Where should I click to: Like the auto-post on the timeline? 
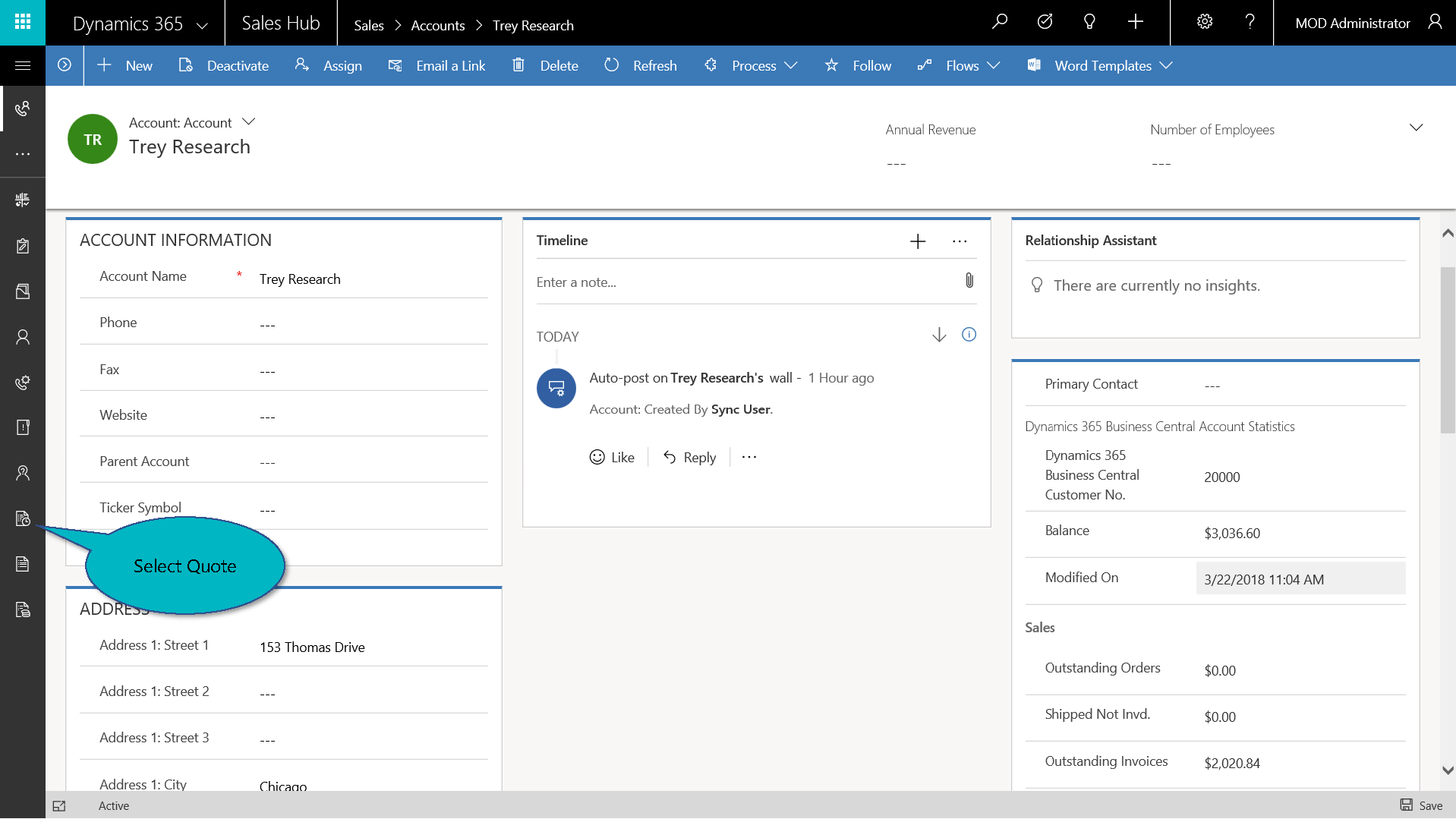612,457
